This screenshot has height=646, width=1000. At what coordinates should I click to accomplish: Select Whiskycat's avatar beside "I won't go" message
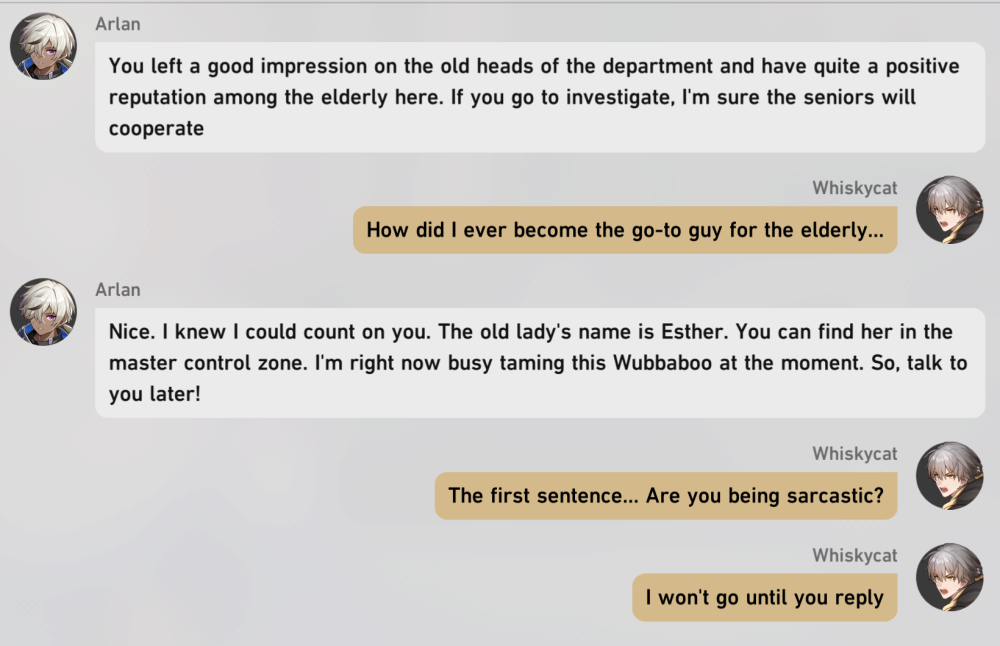[949, 577]
